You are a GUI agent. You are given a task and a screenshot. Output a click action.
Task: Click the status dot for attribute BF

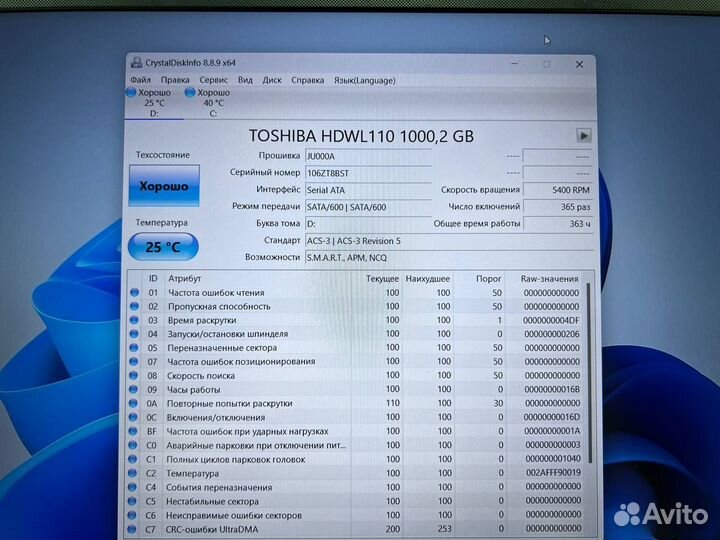pyautogui.click(x=133, y=431)
